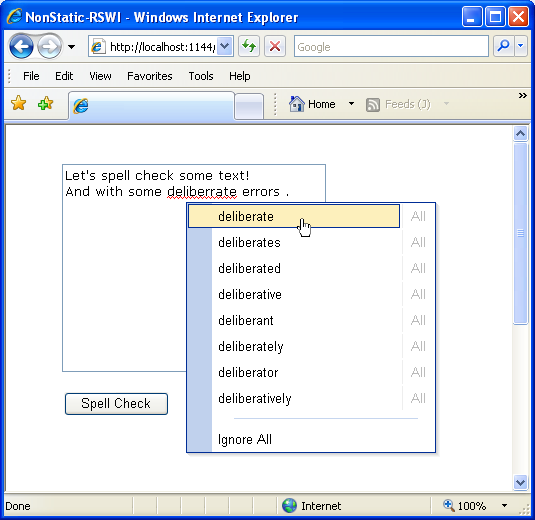Screen dimensions: 535x520
Task: Click the red Stop loading icon
Action: coord(275,46)
